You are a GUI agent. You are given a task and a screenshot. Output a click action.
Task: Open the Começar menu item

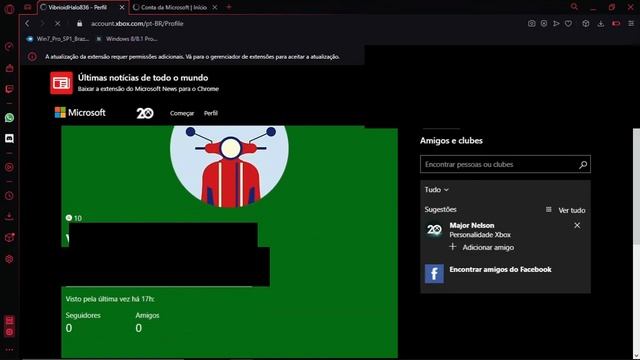[182, 113]
